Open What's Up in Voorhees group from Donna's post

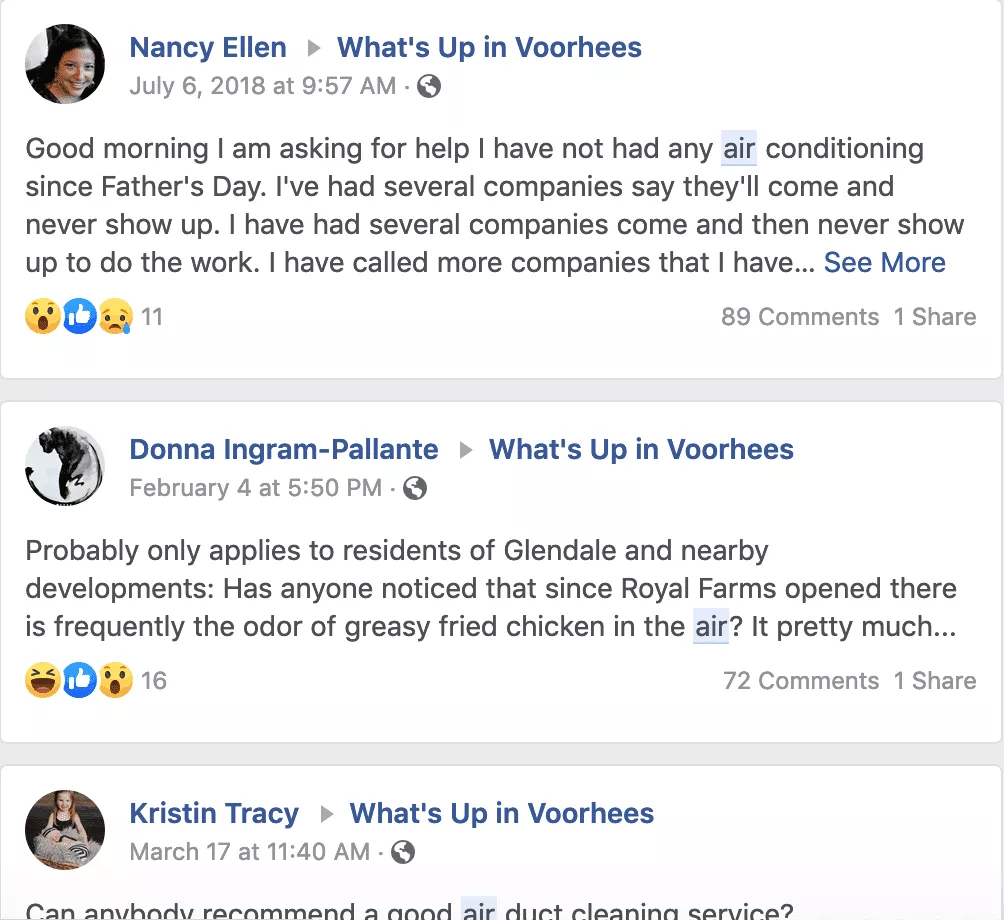(641, 449)
